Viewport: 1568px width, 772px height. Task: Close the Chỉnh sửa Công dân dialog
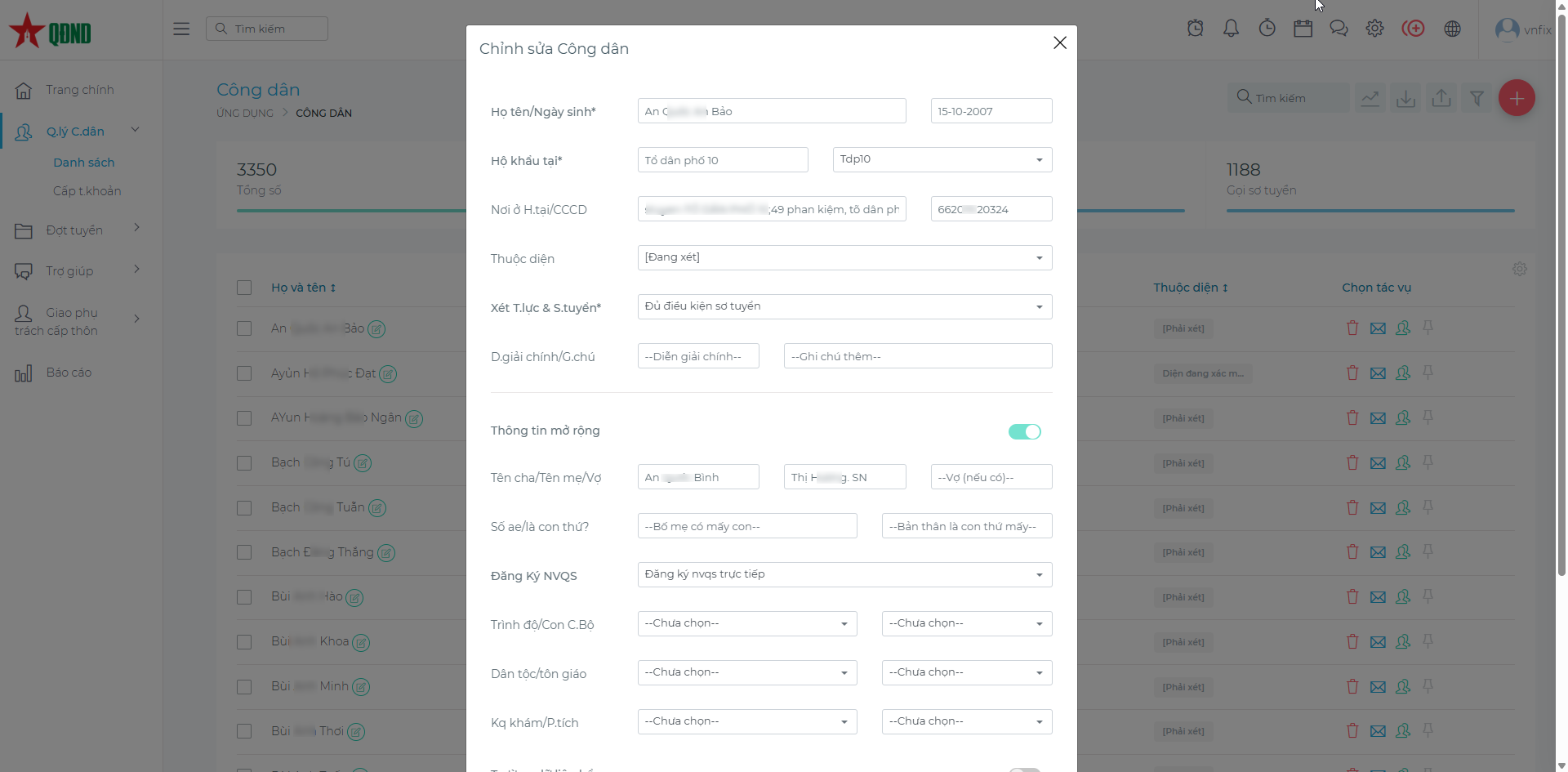coord(1060,42)
